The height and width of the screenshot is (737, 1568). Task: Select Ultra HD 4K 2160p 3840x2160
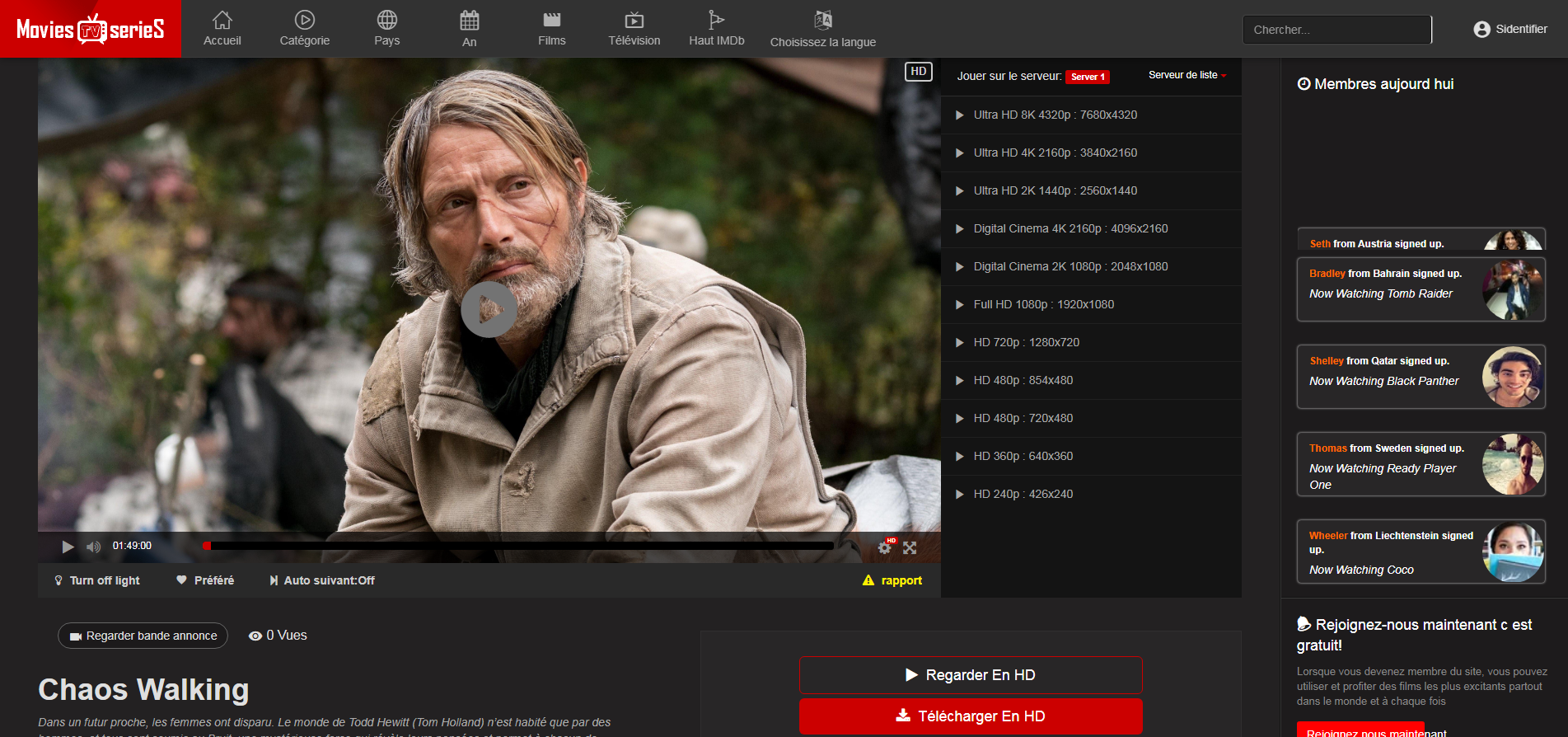(1091, 153)
